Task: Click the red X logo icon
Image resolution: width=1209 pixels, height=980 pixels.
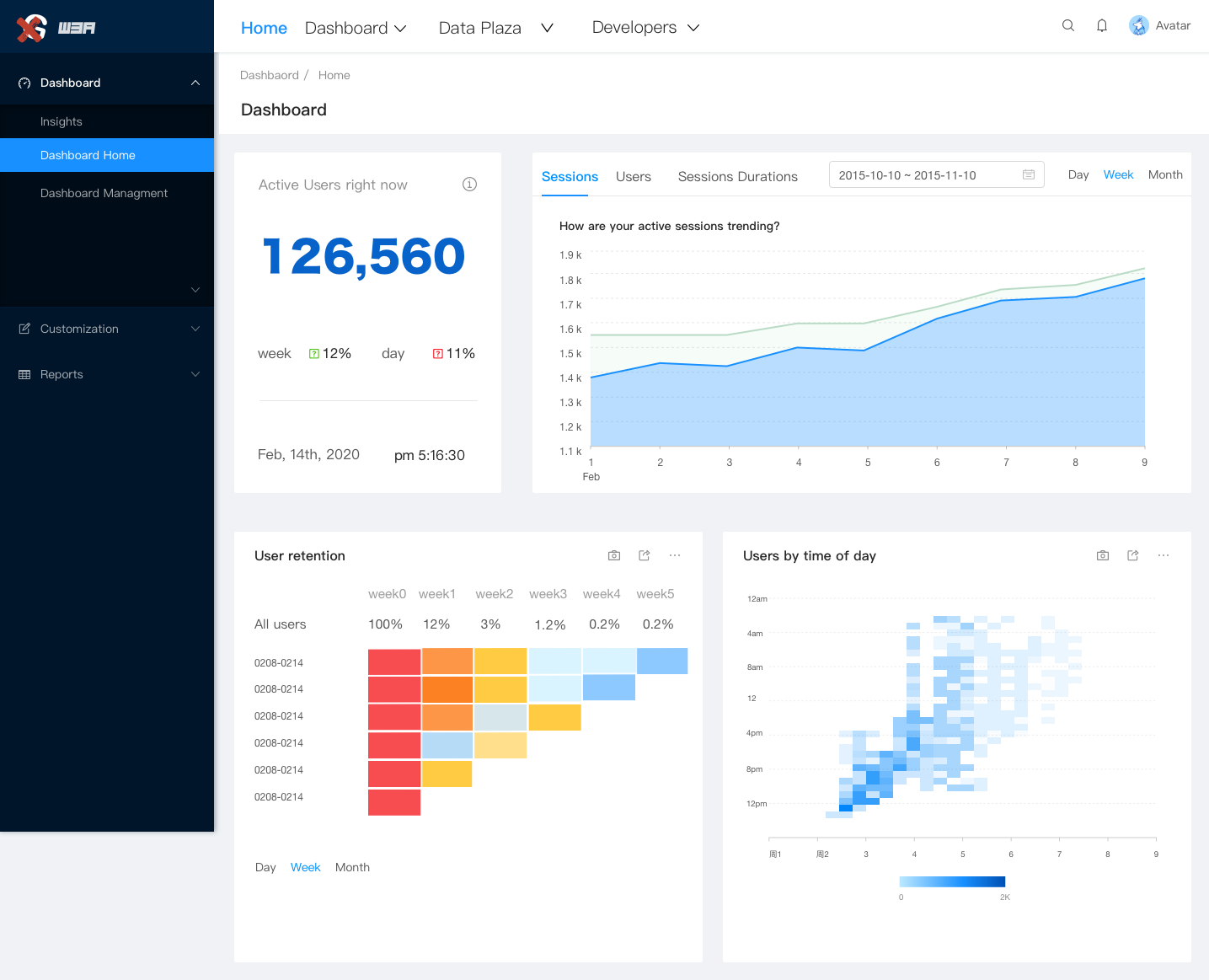Action: click(x=31, y=28)
